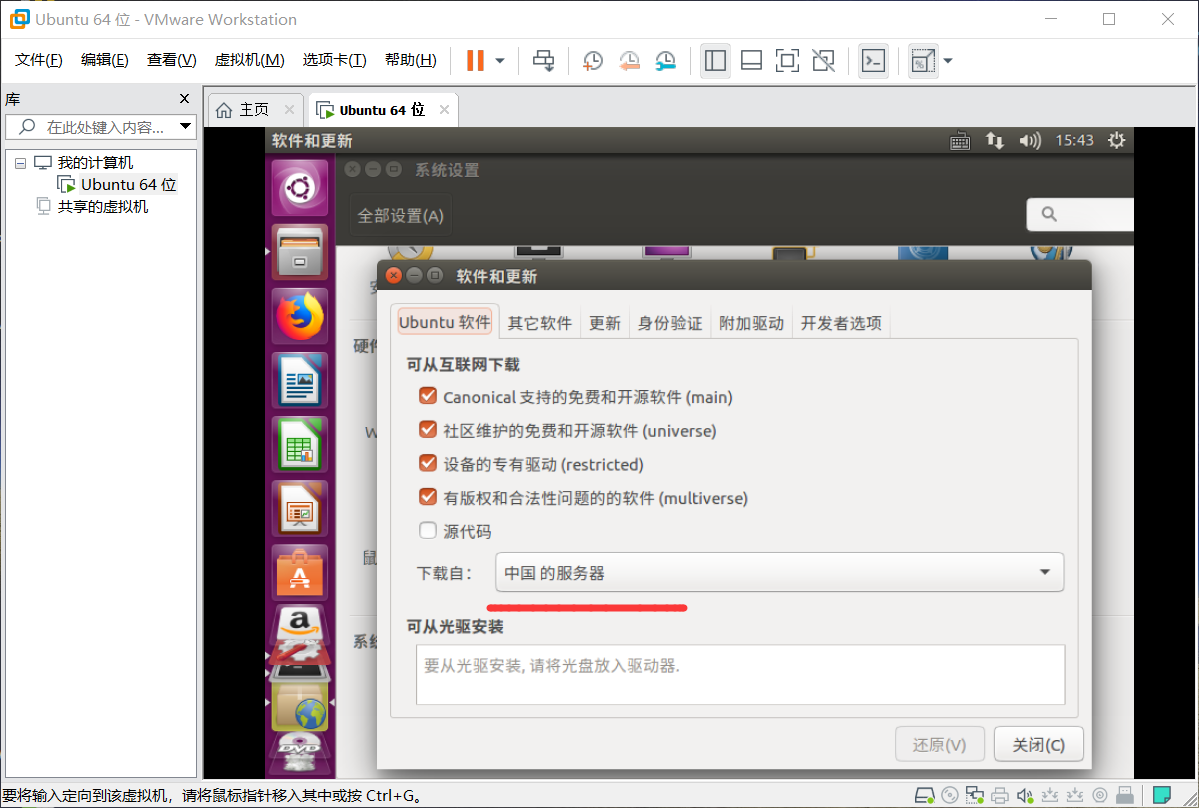Image resolution: width=1199 pixels, height=808 pixels.
Task: Open Ubuntu dash from the launcher
Action: click(x=300, y=187)
